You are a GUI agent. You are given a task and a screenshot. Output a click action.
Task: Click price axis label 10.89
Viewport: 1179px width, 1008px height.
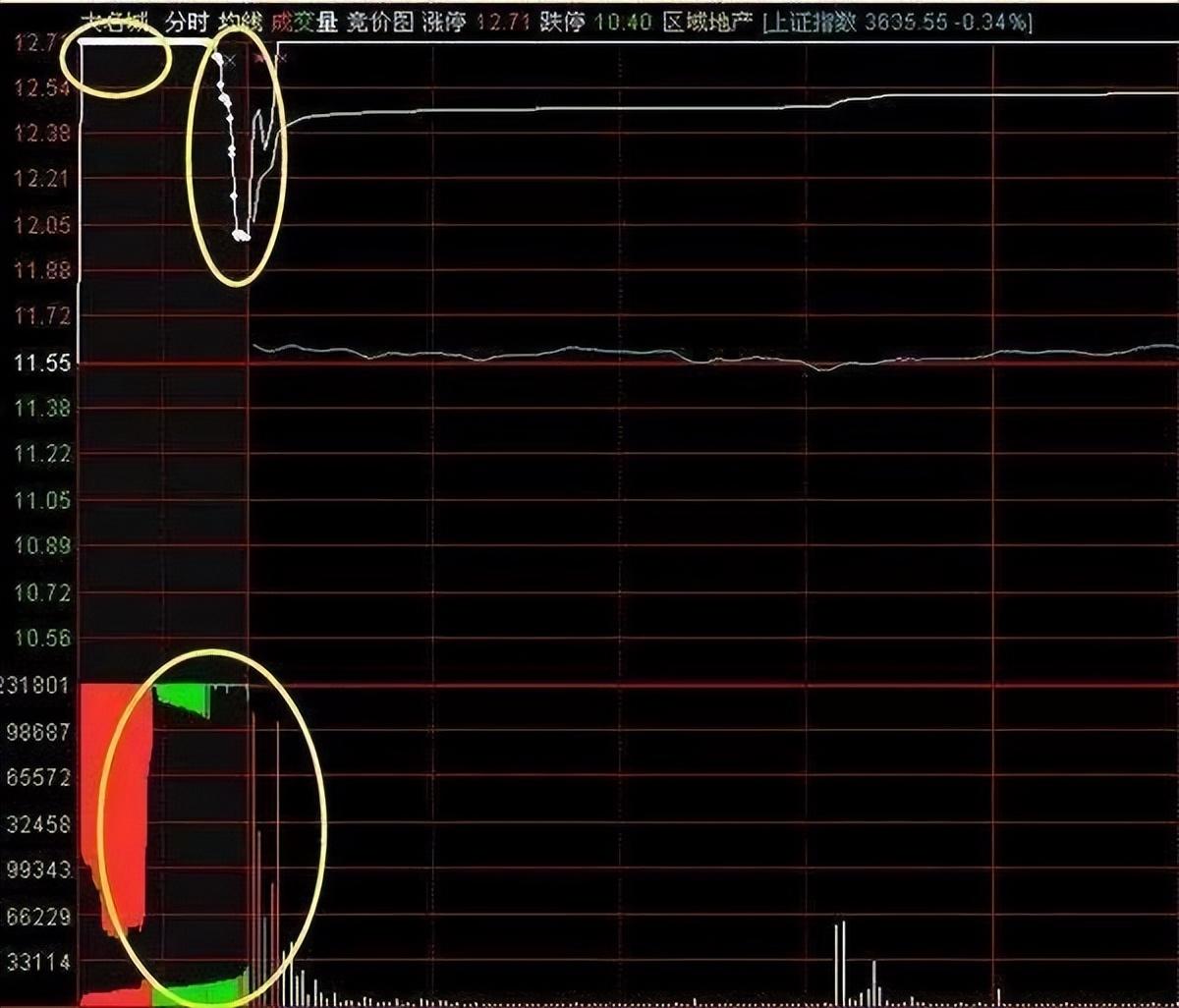(x=42, y=546)
